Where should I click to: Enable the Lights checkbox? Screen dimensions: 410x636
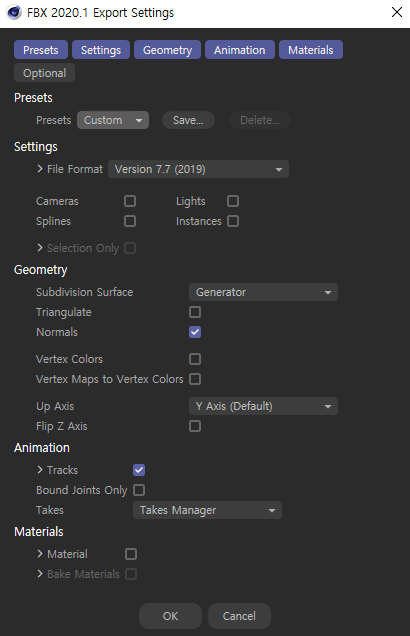233,201
